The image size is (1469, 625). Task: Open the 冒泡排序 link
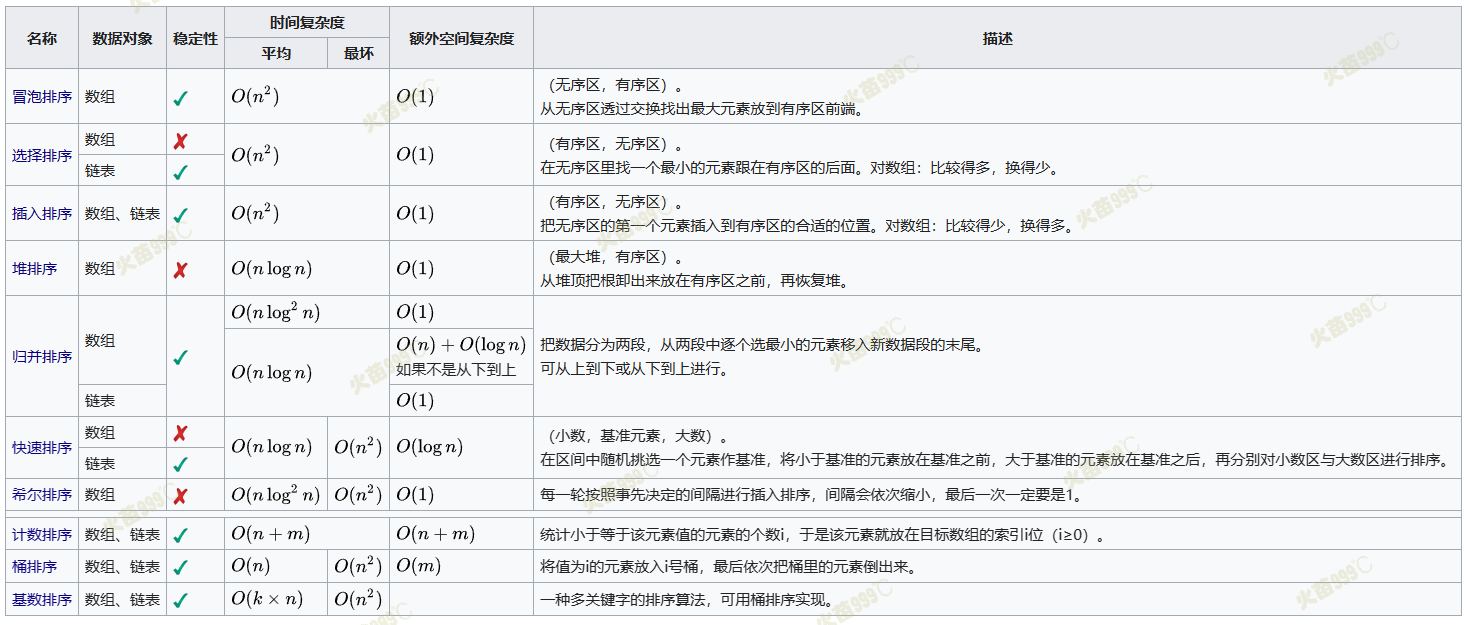coord(42,98)
